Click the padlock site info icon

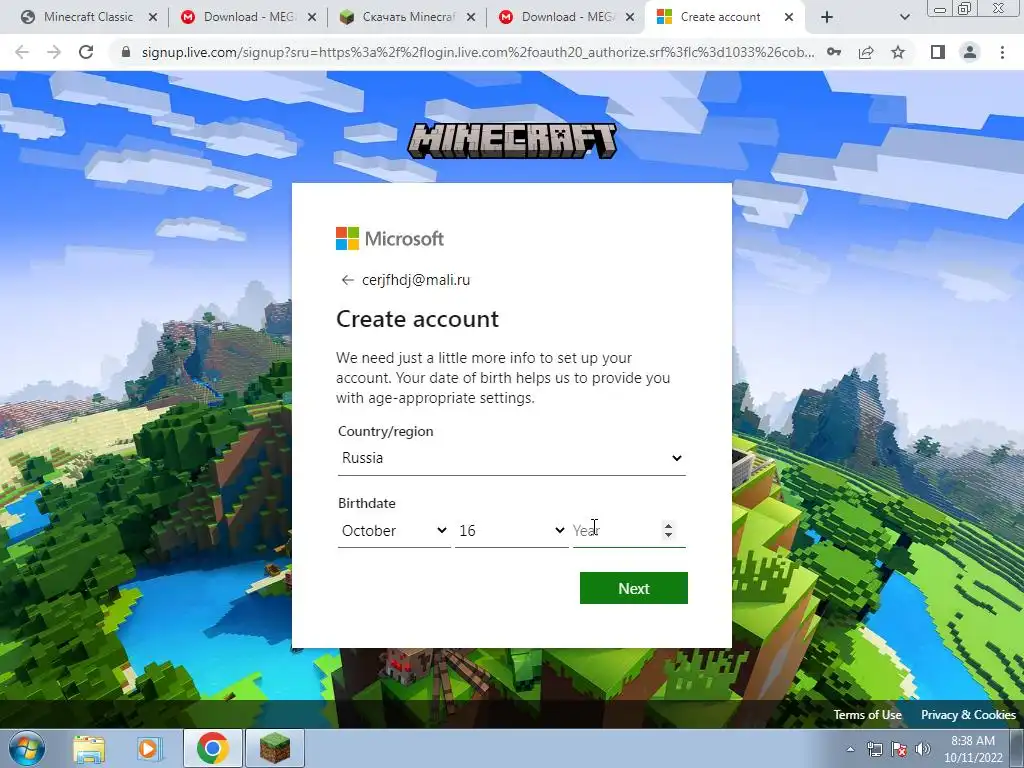126,52
